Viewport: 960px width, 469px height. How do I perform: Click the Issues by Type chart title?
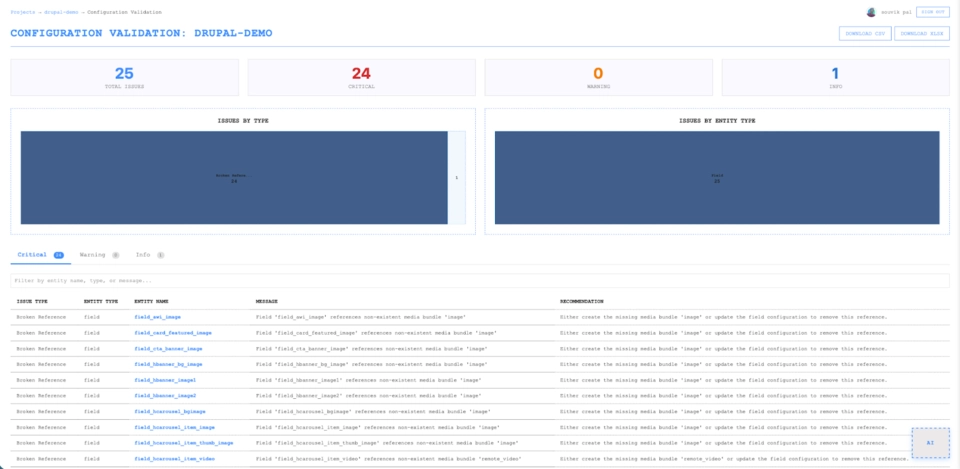click(x=243, y=121)
